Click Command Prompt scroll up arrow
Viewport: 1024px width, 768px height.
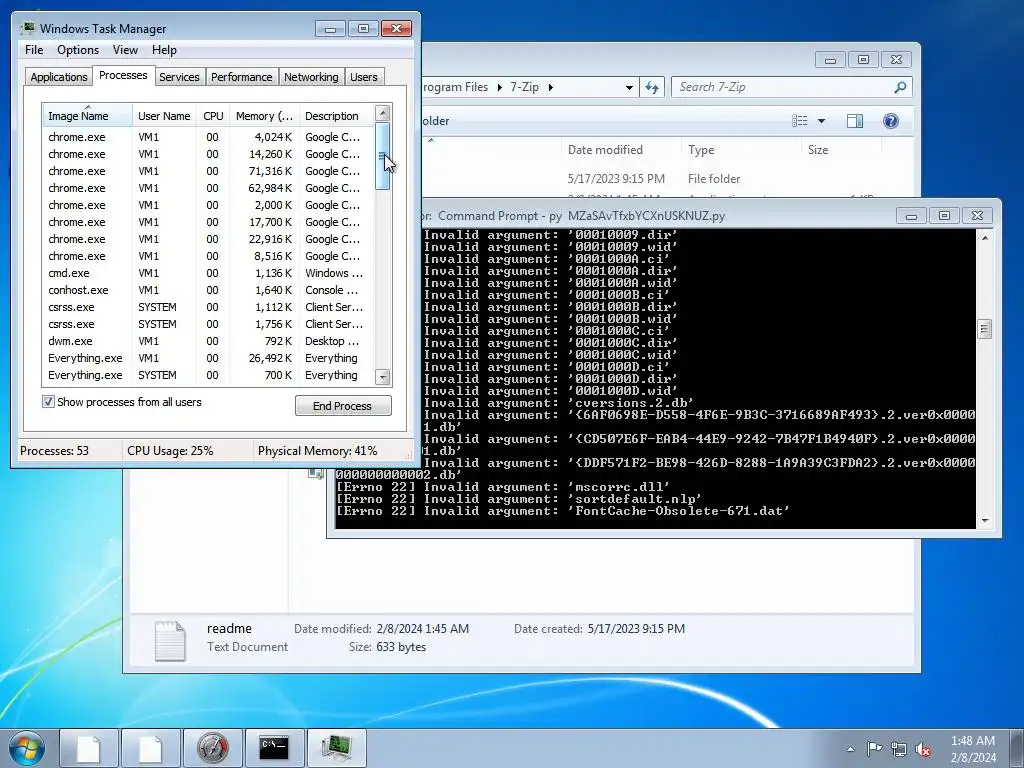984,238
